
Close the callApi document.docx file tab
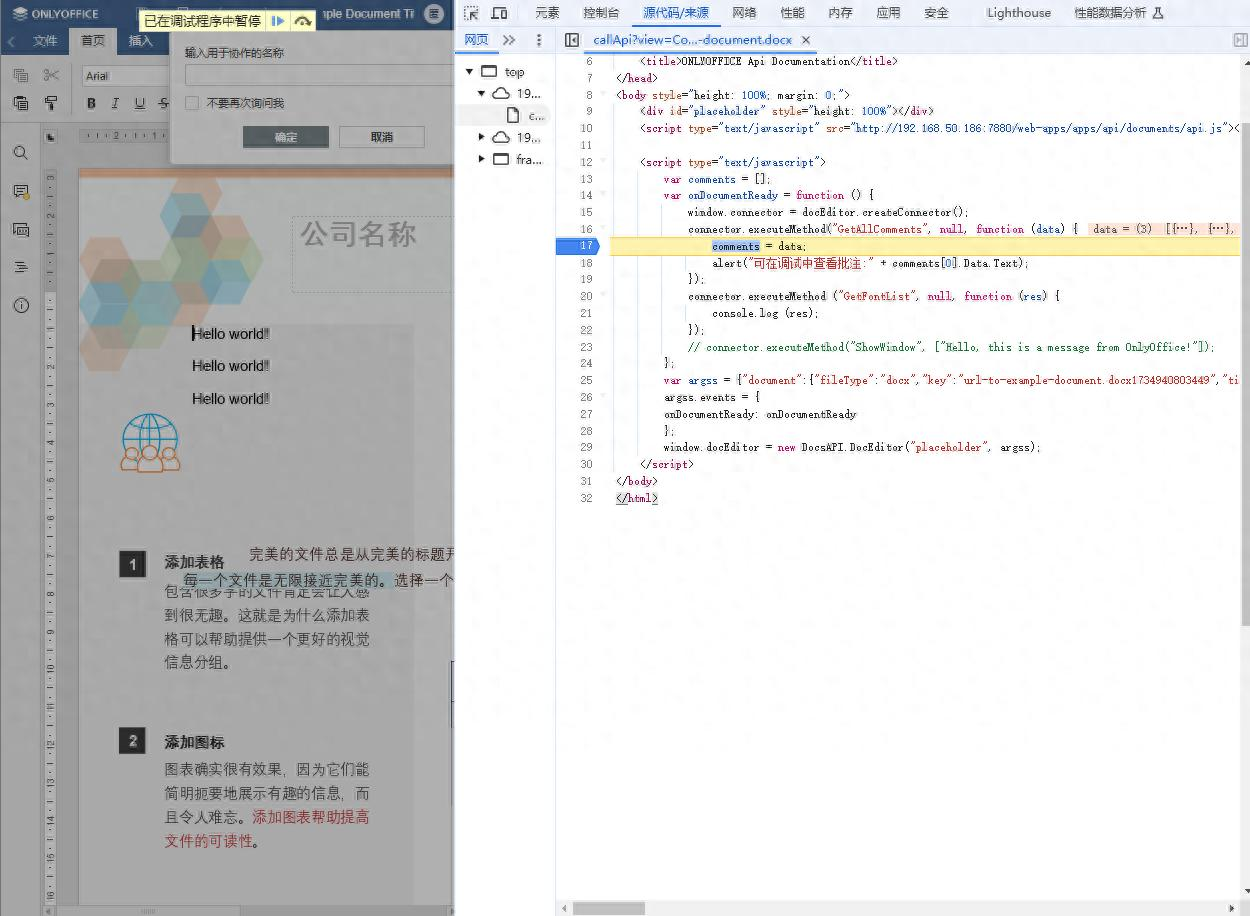coord(806,40)
